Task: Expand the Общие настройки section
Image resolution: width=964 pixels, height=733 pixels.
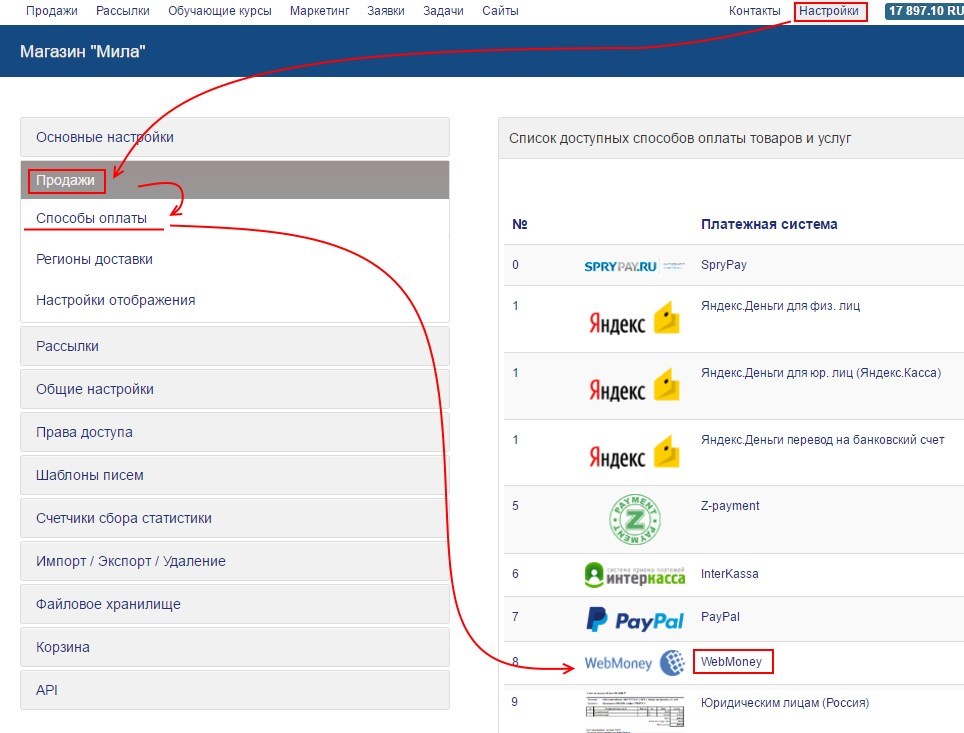Action: pyautogui.click(x=235, y=389)
